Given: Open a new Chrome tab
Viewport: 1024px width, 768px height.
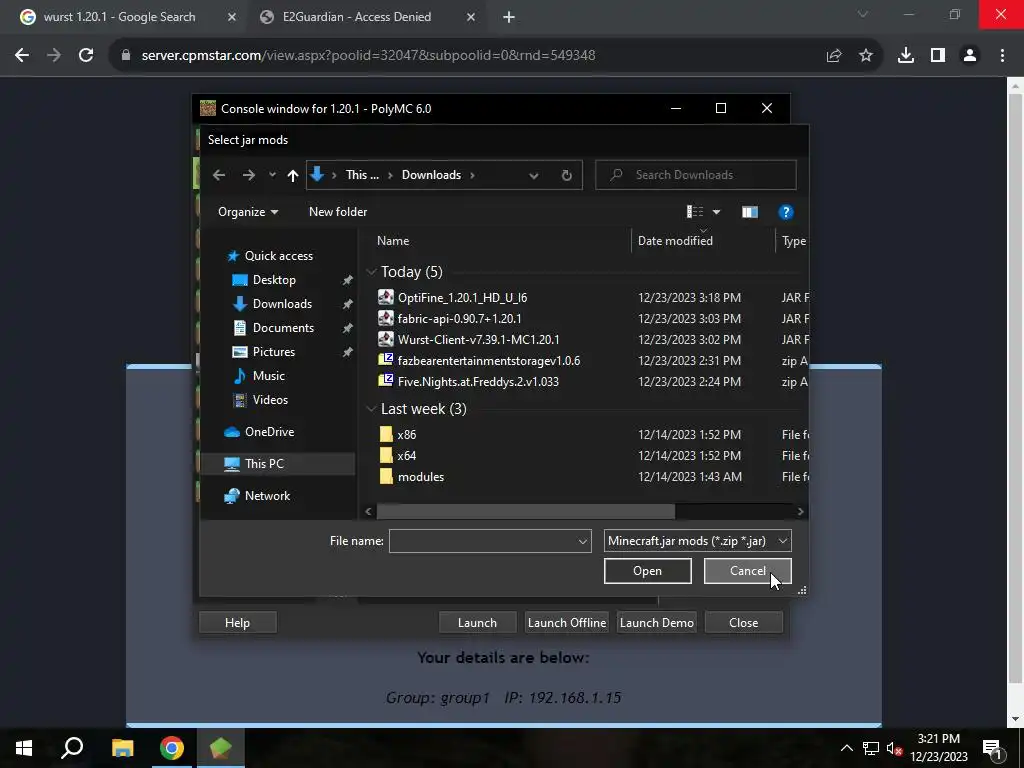Looking at the screenshot, I should [509, 17].
